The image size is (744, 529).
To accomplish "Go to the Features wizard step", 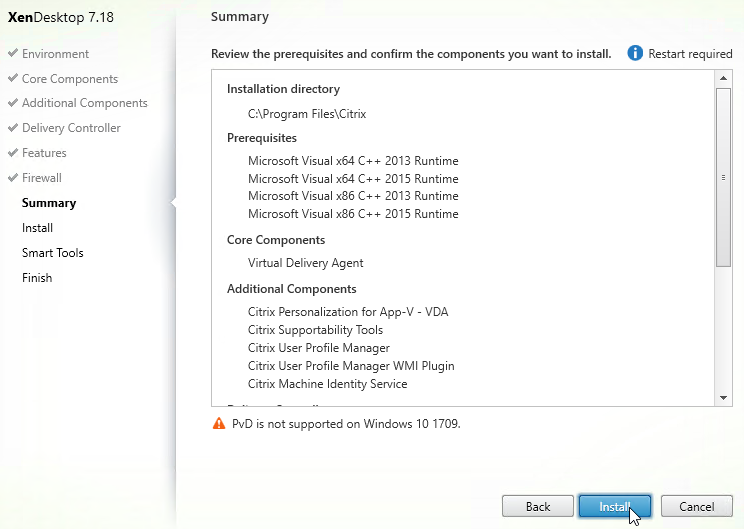I will coord(44,153).
